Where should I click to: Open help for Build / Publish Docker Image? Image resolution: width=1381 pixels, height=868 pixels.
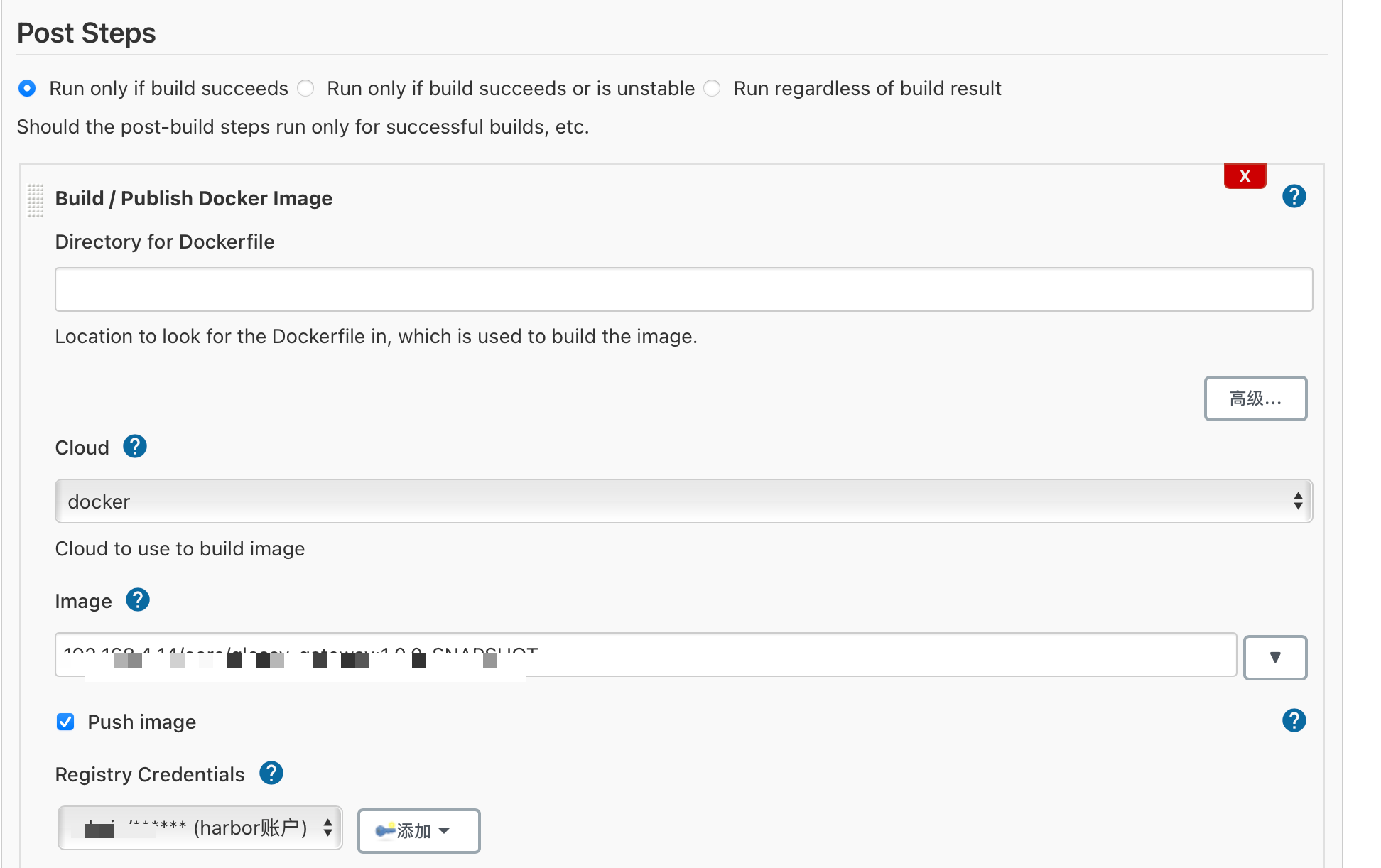click(x=1294, y=197)
